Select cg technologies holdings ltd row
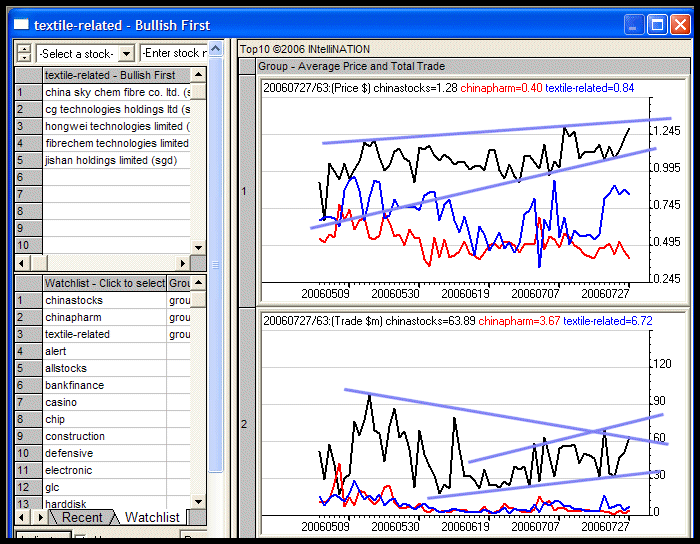This screenshot has width=700, height=544. (117, 109)
